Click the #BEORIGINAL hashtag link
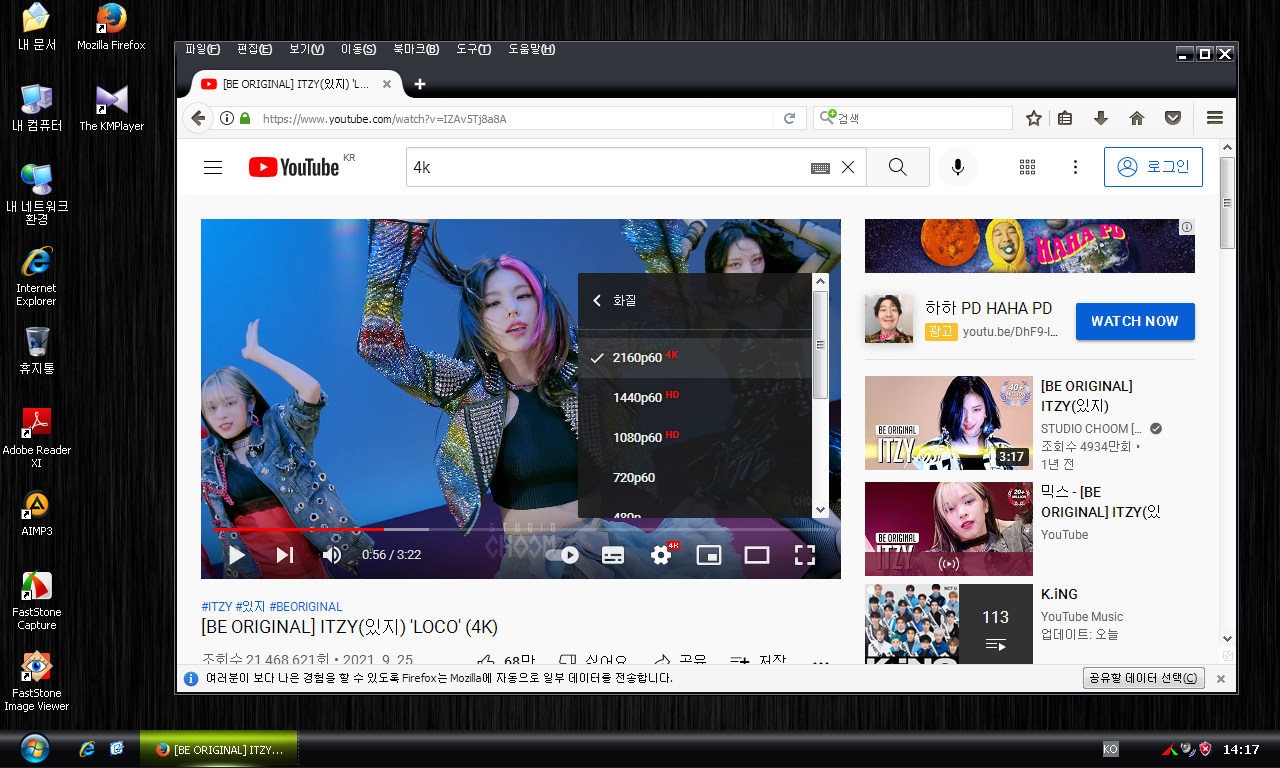The width and height of the screenshot is (1280, 768). [305, 607]
